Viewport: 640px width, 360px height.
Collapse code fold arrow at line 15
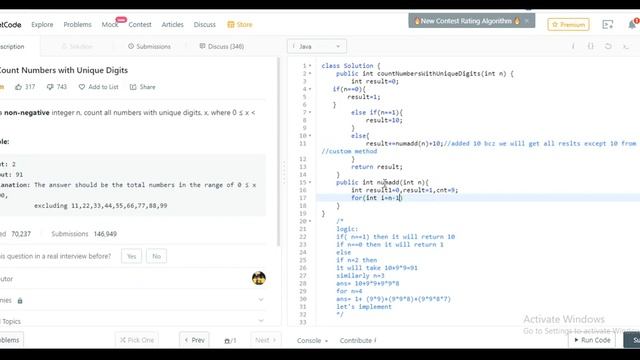310,182
